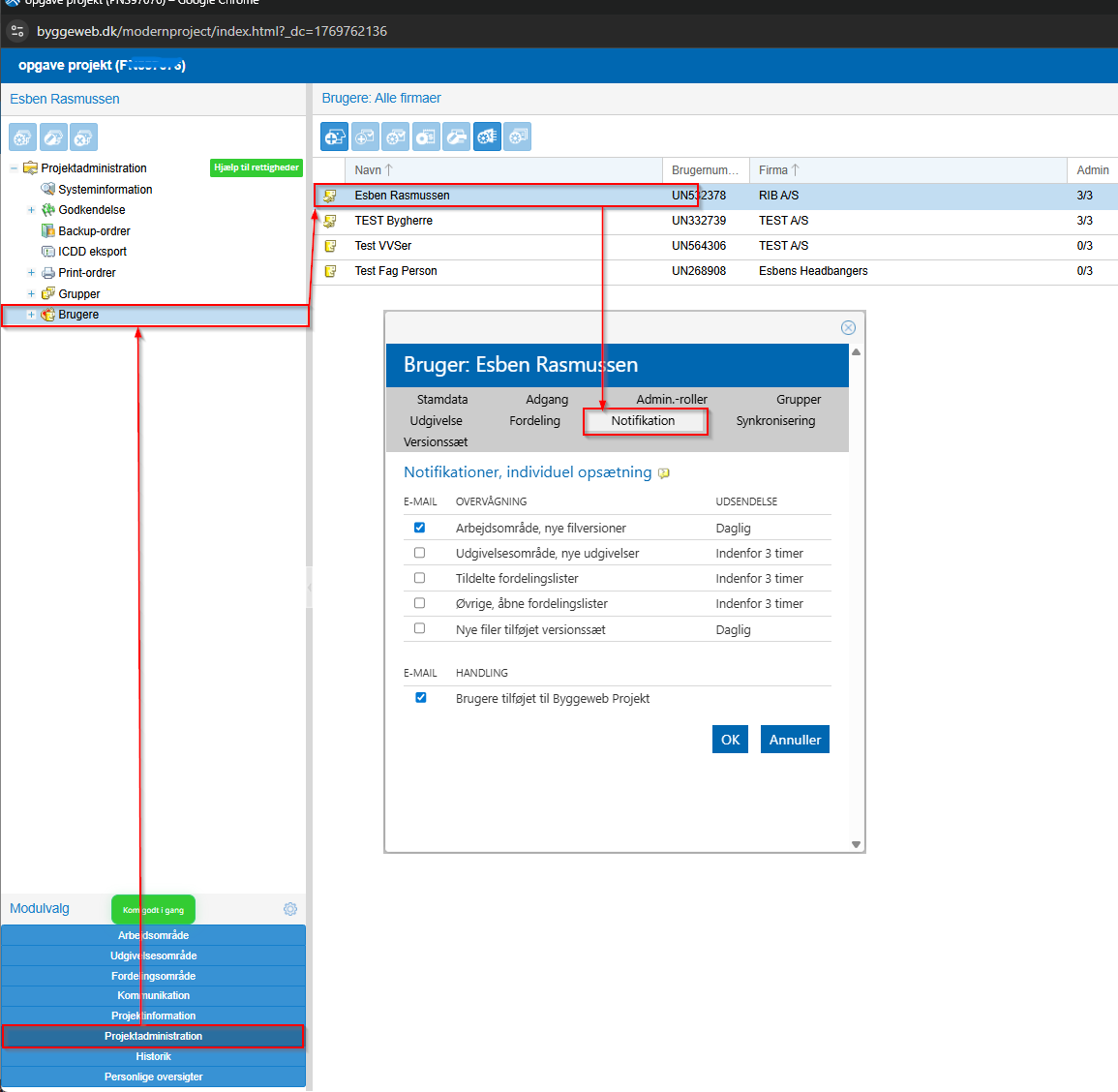The width and height of the screenshot is (1118, 1092).
Task: Click the last gear-list icon in users toolbar
Action: pos(518,136)
